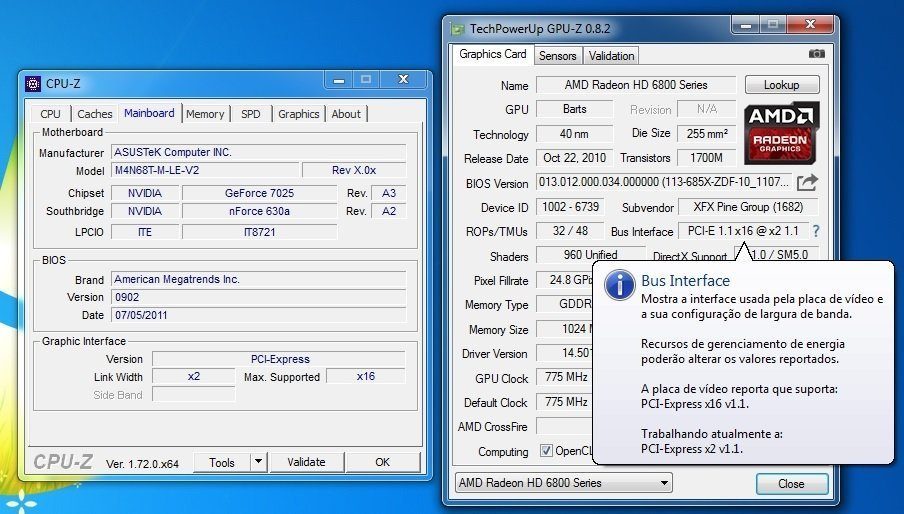Click the OK button in CPU-Z
Image resolution: width=904 pixels, height=514 pixels.
click(x=383, y=462)
